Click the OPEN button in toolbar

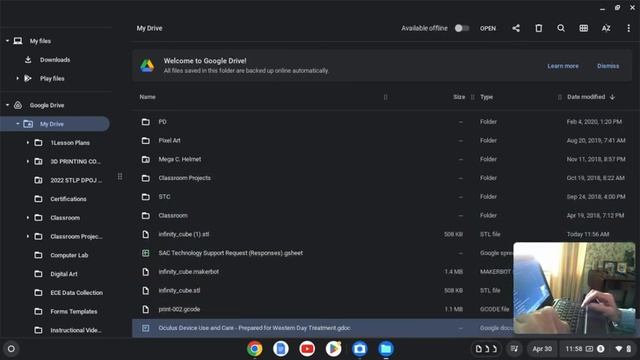pyautogui.click(x=488, y=28)
